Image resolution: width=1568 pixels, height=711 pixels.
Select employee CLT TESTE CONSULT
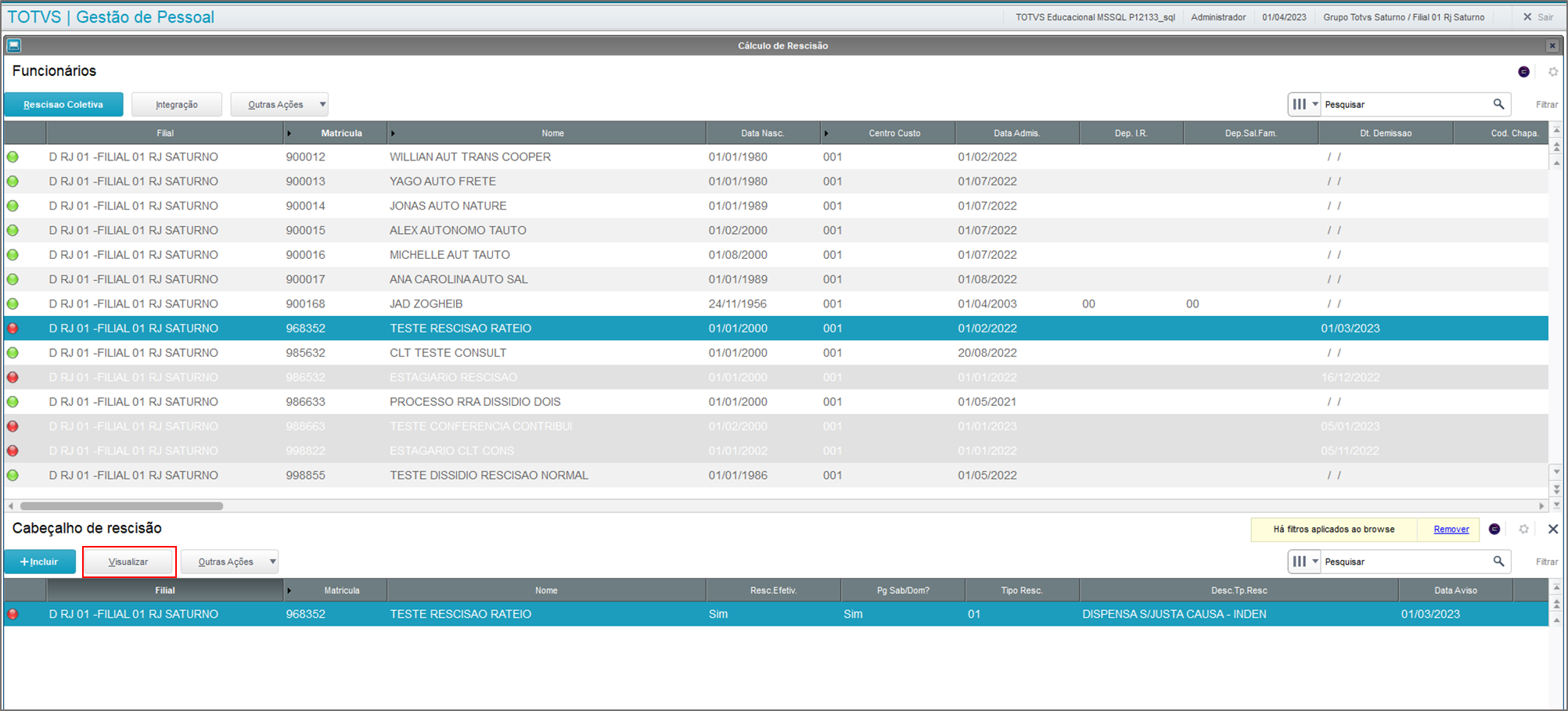click(776, 353)
